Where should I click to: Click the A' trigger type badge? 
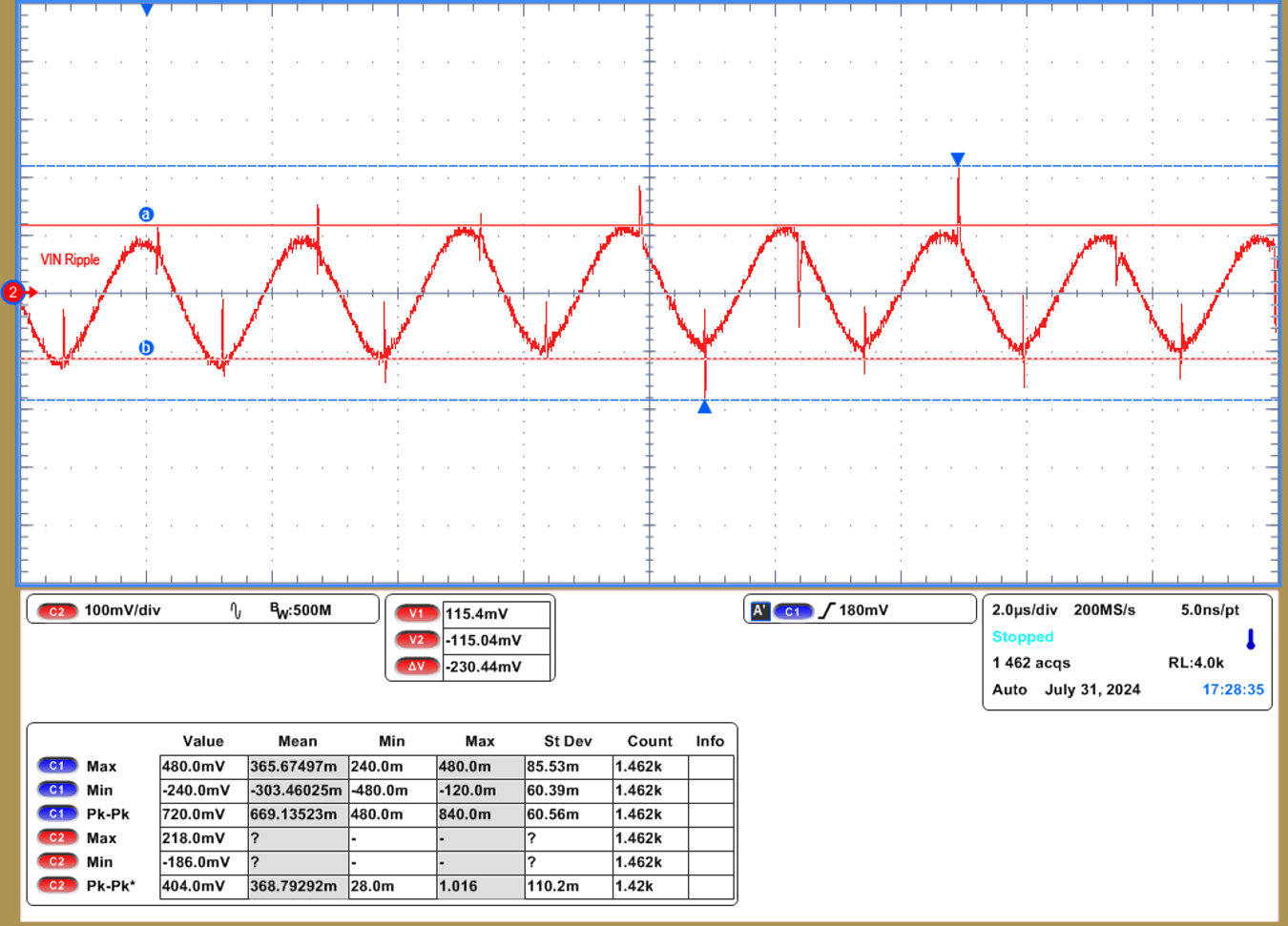(x=759, y=610)
